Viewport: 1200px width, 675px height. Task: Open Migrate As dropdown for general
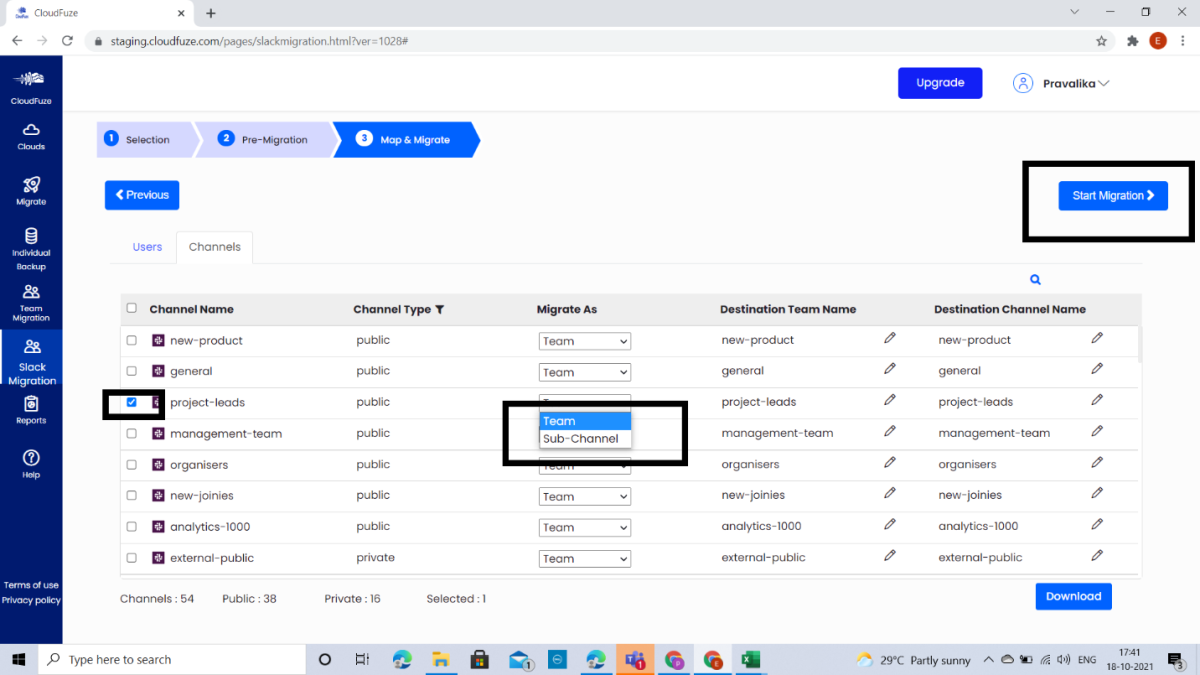(585, 372)
